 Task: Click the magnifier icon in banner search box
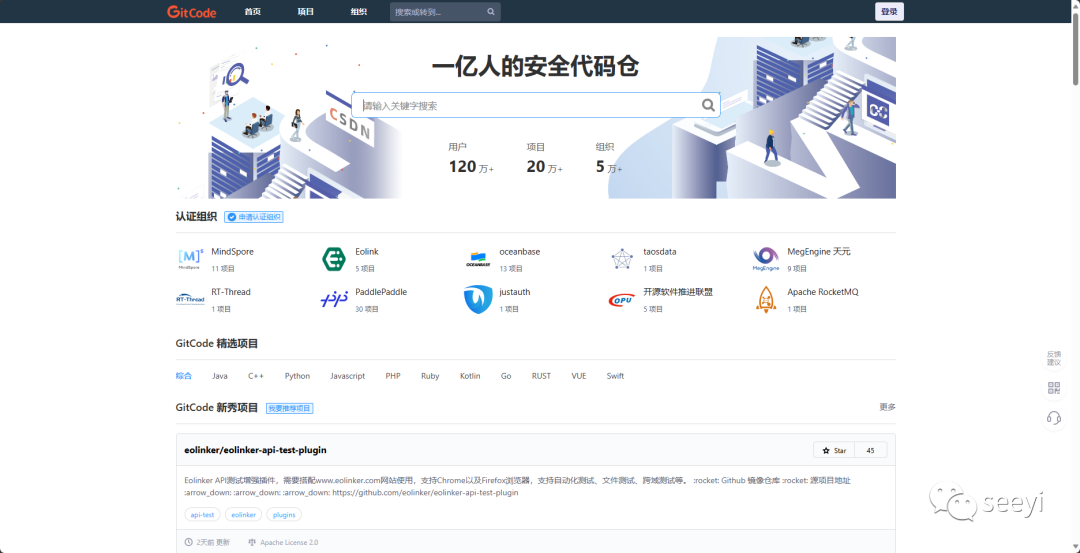(708, 105)
